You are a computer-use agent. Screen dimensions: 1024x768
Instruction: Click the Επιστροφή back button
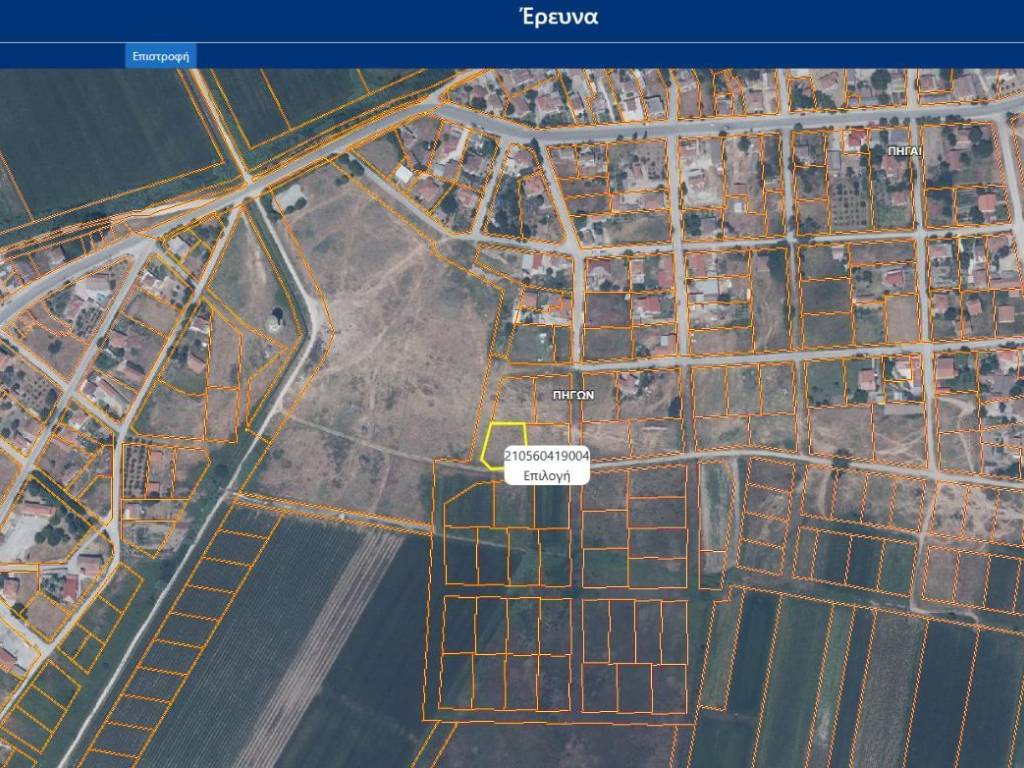click(160, 55)
